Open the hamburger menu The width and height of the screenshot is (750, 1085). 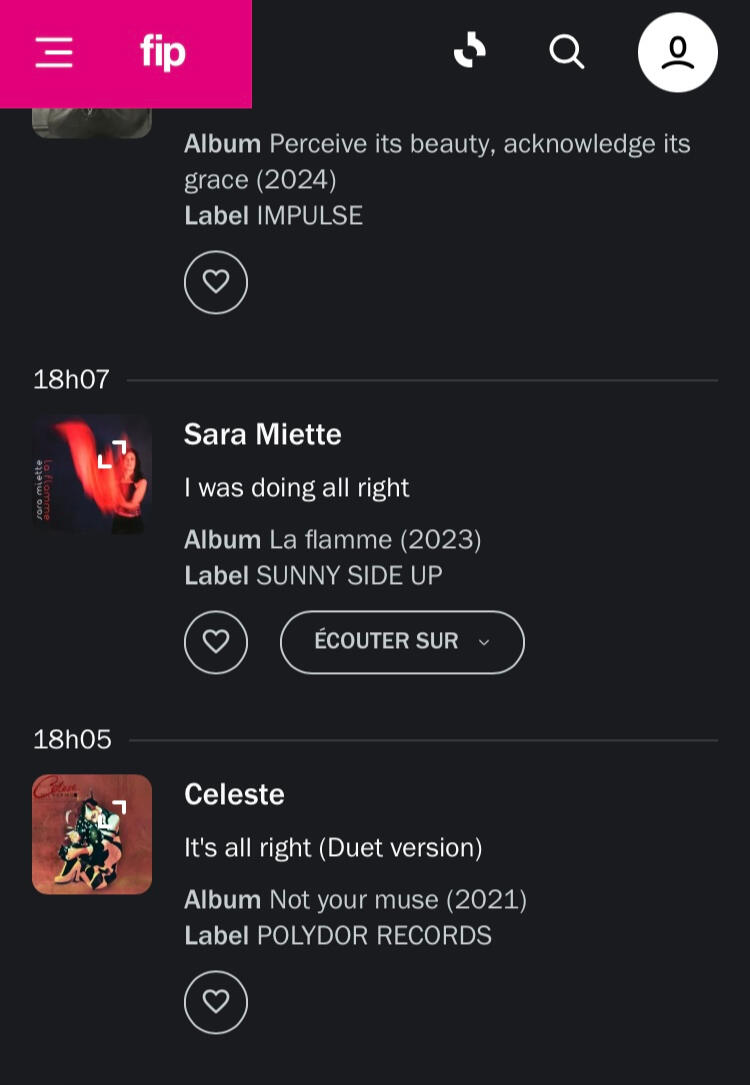(54, 52)
